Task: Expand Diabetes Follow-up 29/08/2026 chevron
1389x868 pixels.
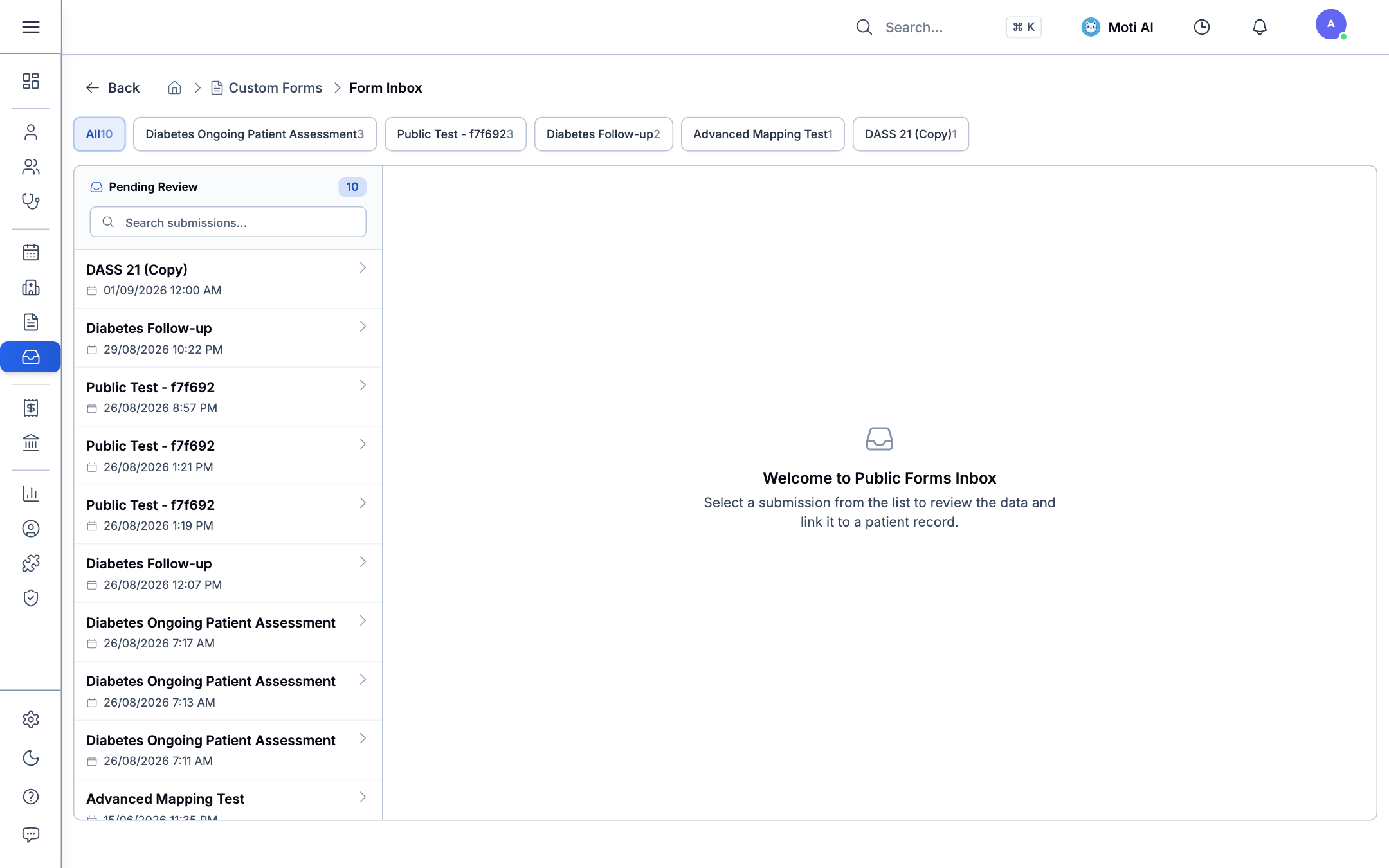Action: pos(363,327)
